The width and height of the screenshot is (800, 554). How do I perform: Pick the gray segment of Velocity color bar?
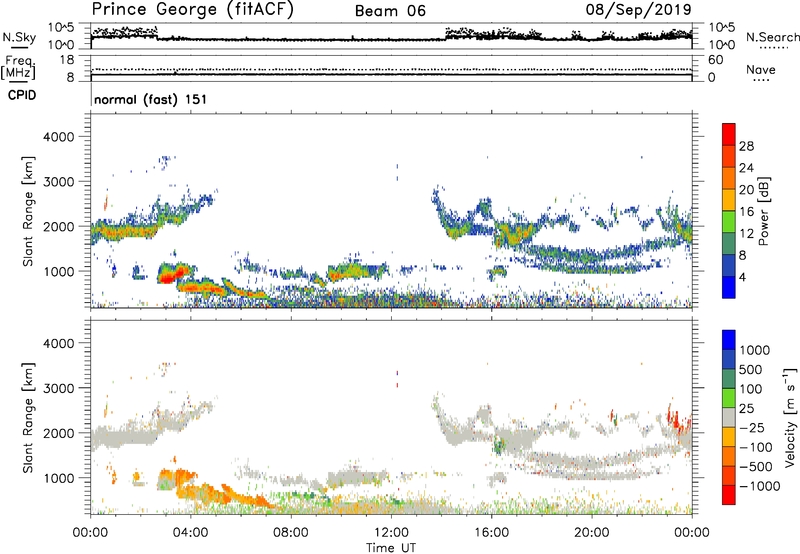[x=729, y=417]
